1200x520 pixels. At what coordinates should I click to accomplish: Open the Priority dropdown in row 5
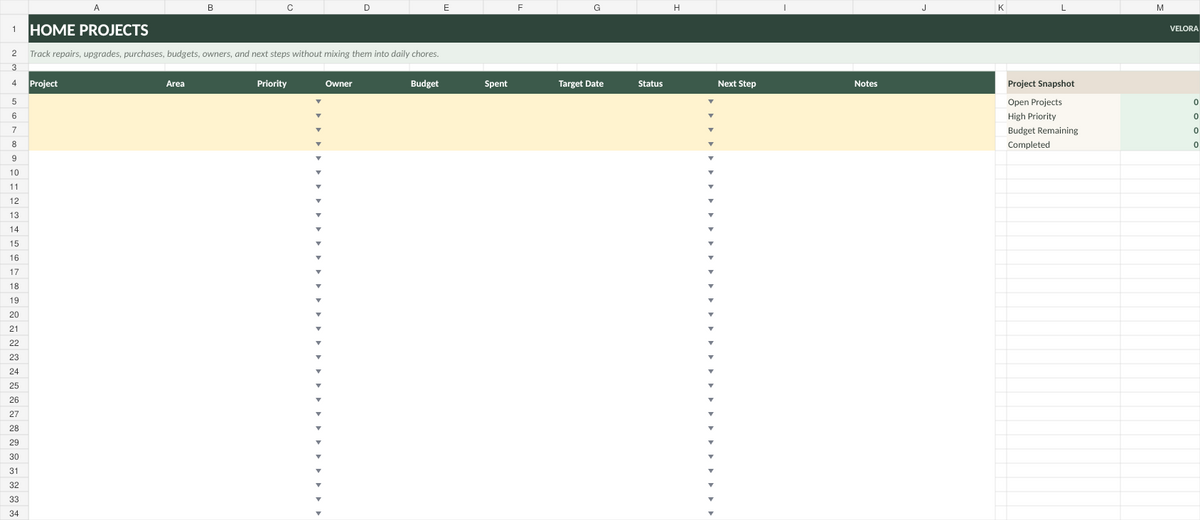[318, 102]
